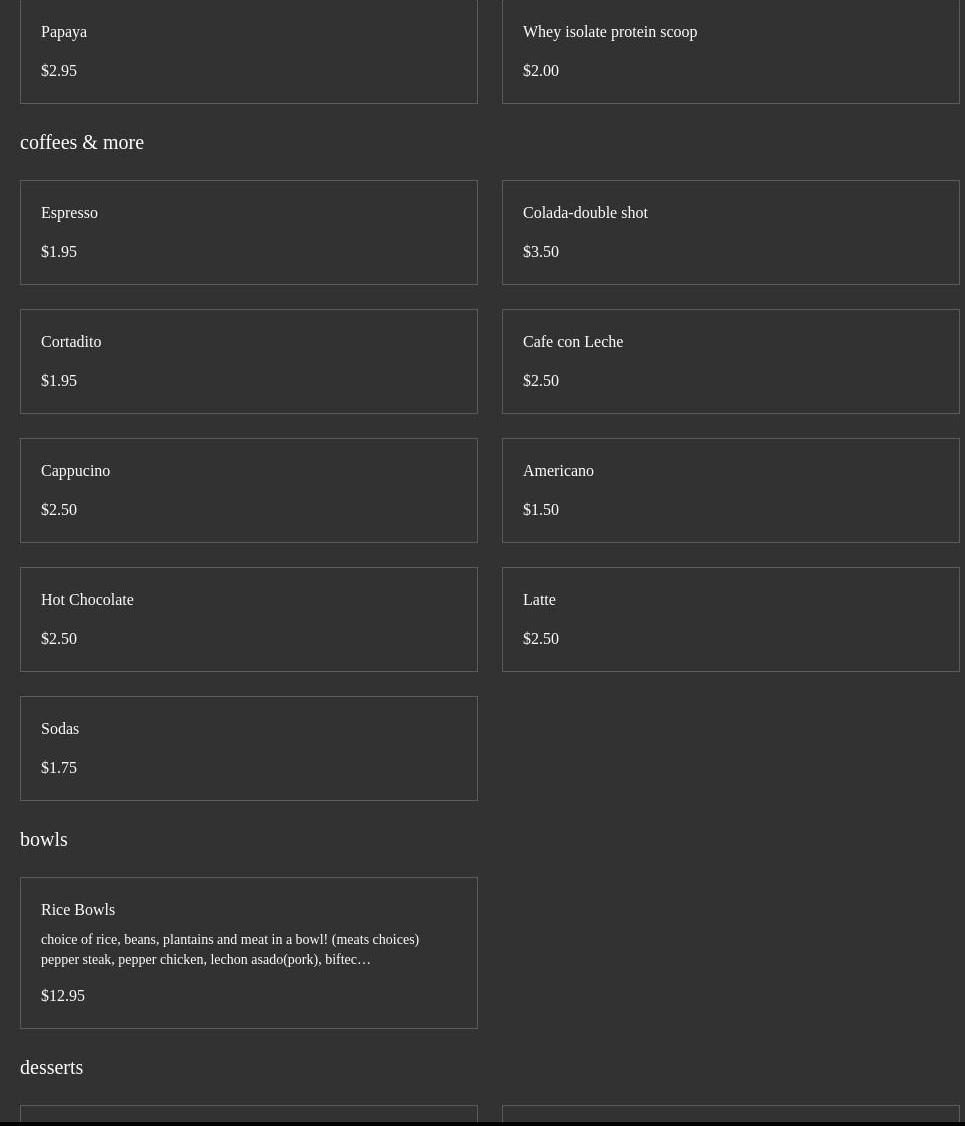
Task: Click the bowls section heading
Action: pos(44,839)
